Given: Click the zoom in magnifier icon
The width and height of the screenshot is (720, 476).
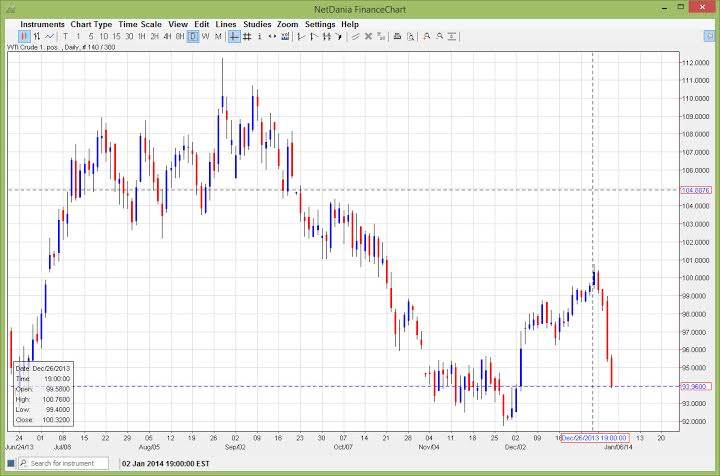Looking at the screenshot, I should [427, 36].
